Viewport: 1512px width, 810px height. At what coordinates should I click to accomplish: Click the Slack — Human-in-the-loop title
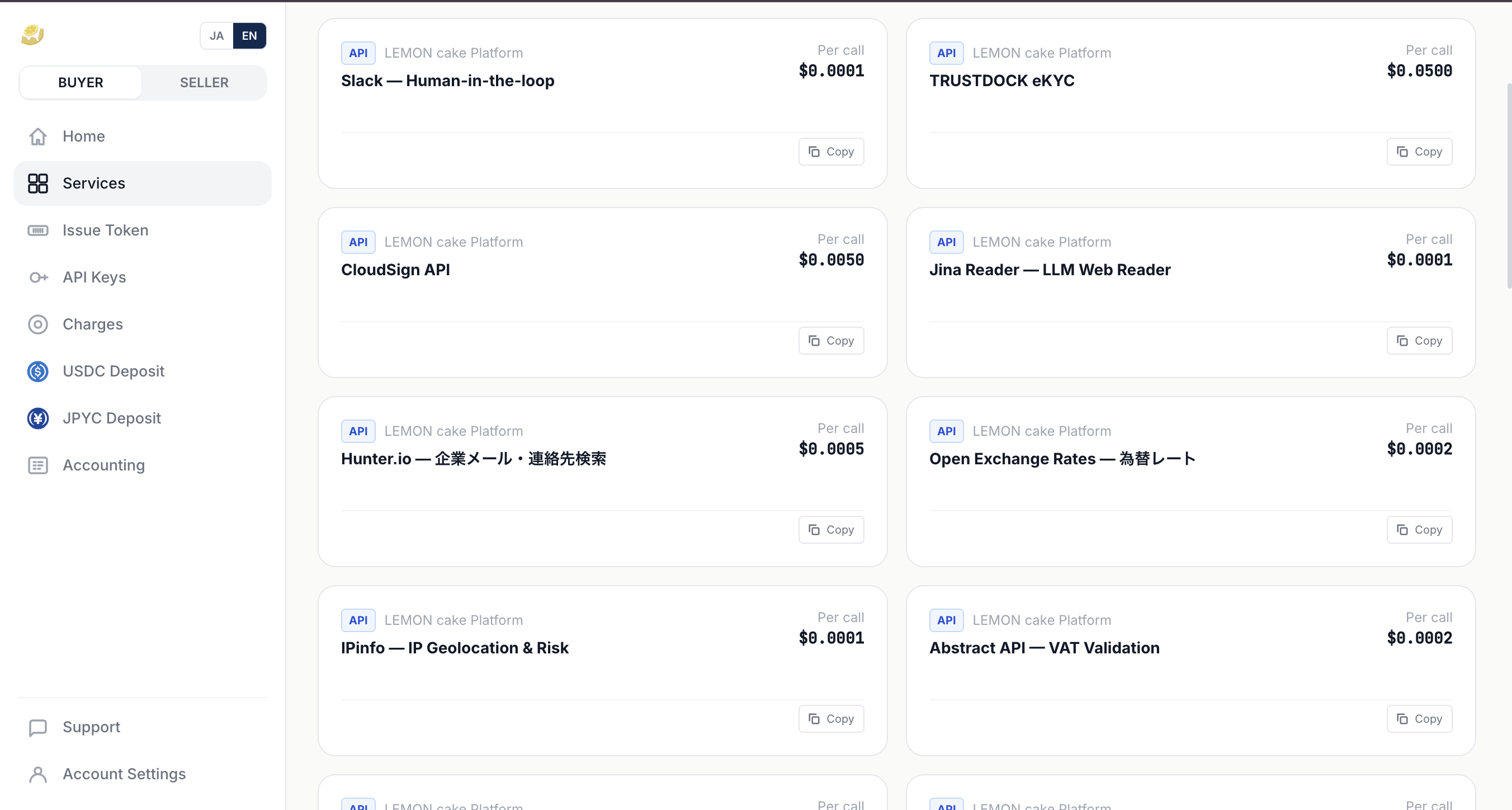click(x=447, y=81)
